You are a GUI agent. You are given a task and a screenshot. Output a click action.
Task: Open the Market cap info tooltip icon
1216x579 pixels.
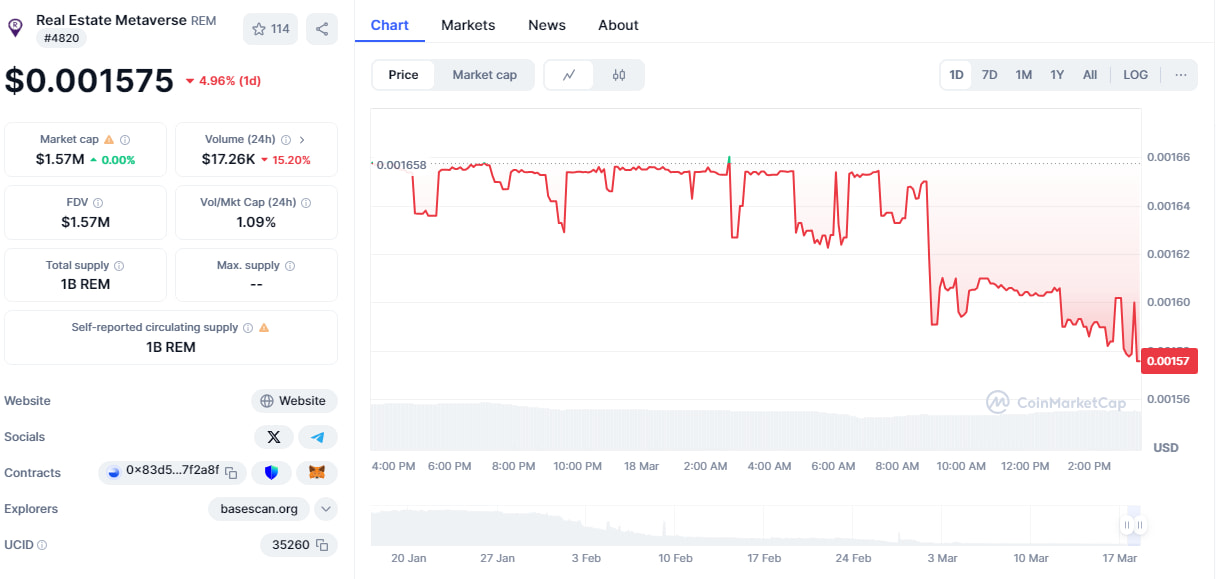click(x=125, y=140)
